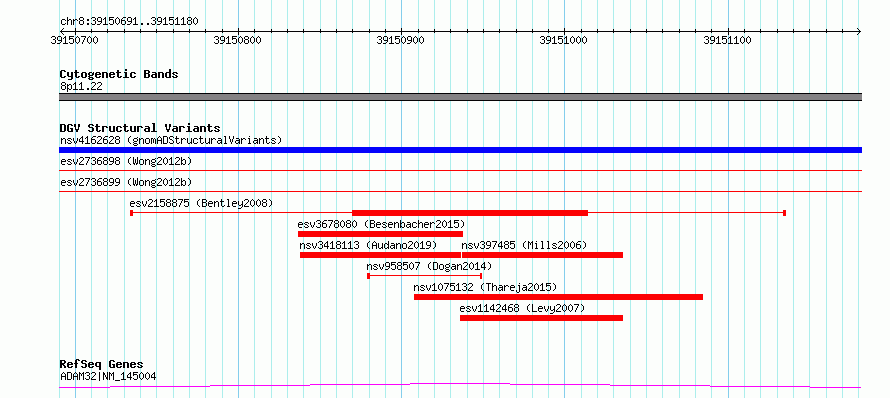Click the red bar under nsv3418113
Screen dimensions: 890x398
pyautogui.click(x=380, y=255)
